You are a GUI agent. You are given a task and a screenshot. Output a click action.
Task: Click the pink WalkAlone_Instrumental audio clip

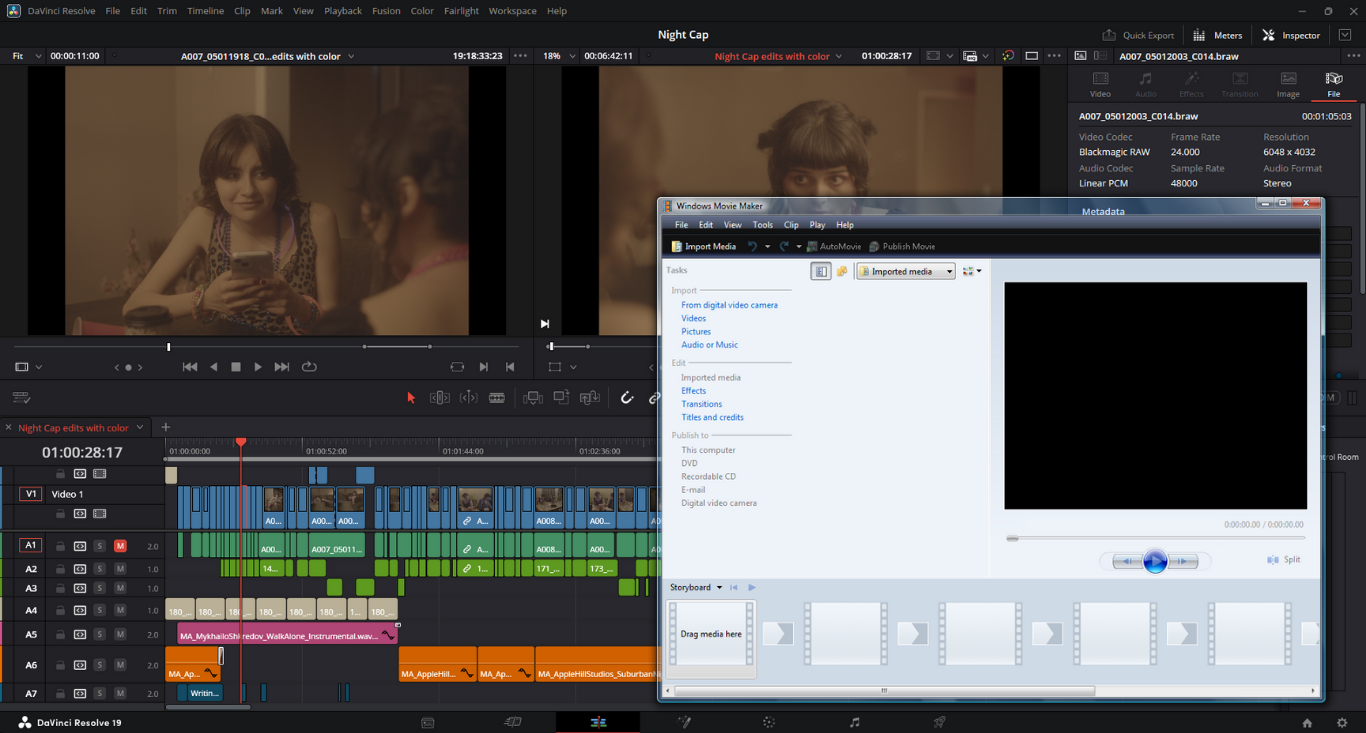click(287, 635)
